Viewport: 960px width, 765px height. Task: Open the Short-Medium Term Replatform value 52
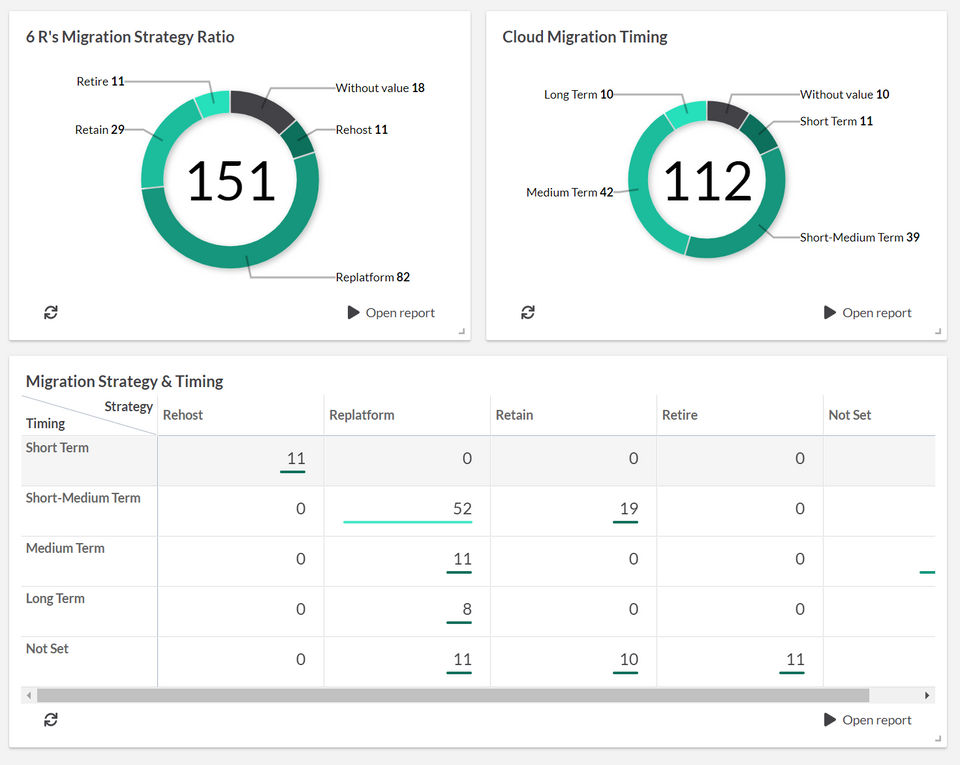462,509
